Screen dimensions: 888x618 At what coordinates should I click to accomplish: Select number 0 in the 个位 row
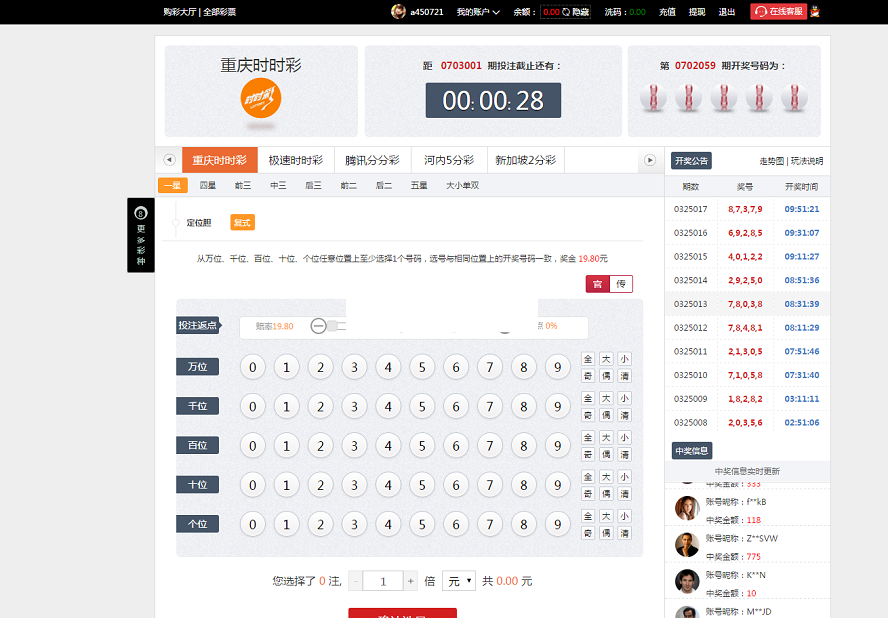(253, 524)
